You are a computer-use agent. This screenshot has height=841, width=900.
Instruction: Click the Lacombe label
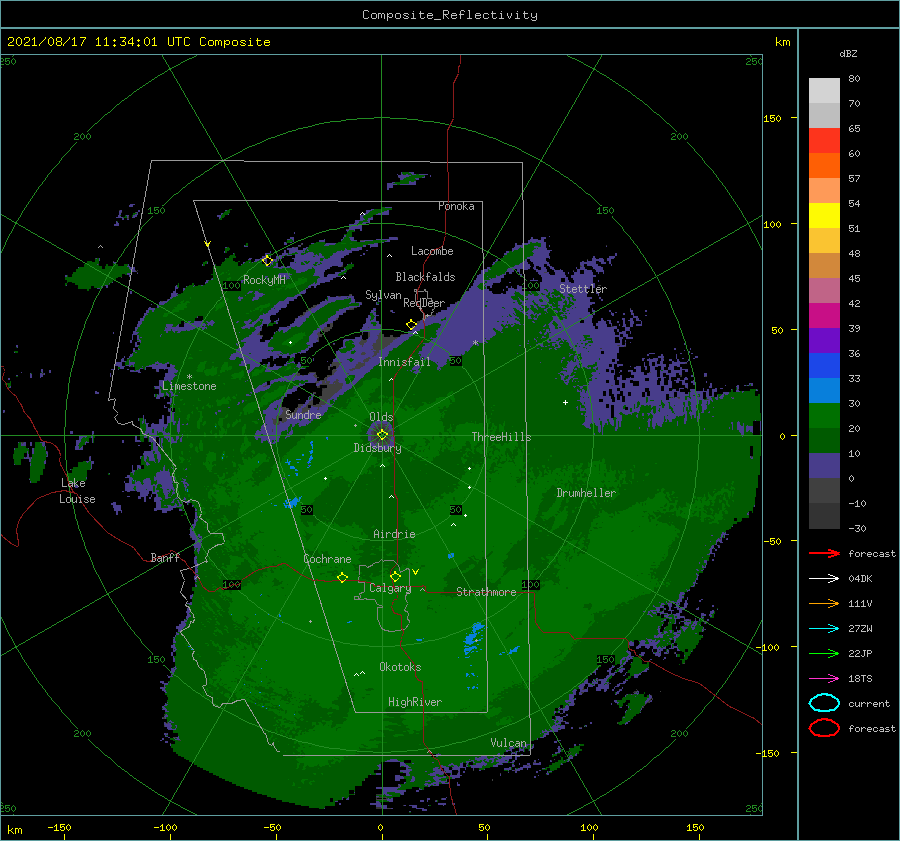(x=432, y=251)
